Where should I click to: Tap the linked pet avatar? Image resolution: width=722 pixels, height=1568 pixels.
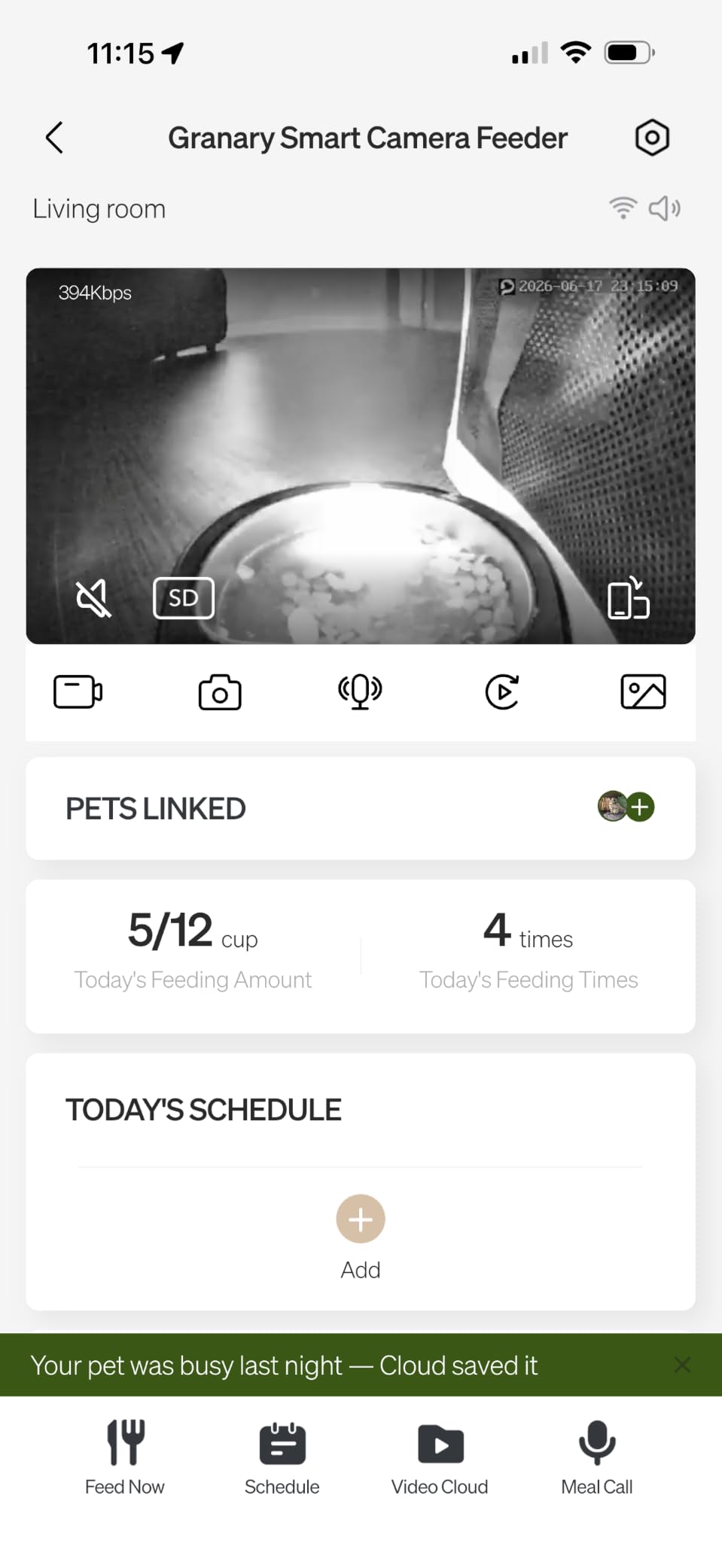[612, 807]
